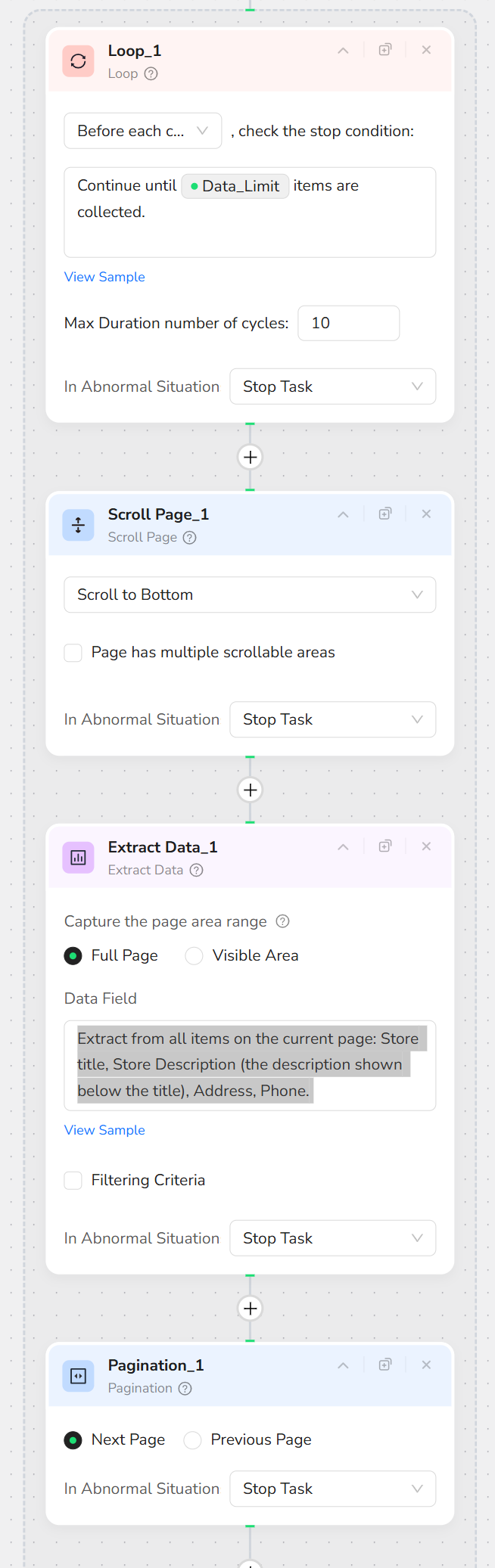Add a step after Loop_1 node
The width and height of the screenshot is (495, 1568).
coord(250,457)
